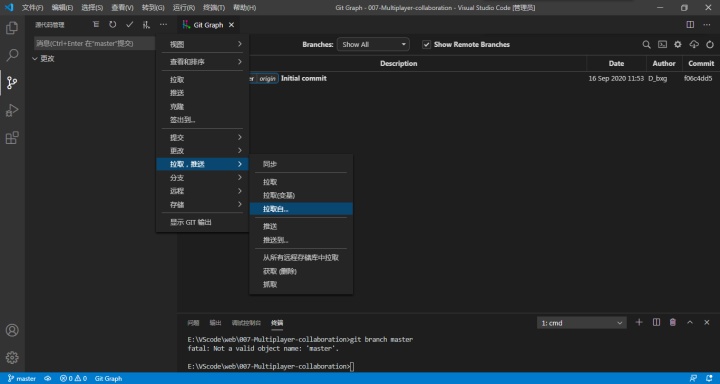Open the Branches 'Show All' dropdown
Screen dimensions: 720x384
pyautogui.click(x=373, y=45)
